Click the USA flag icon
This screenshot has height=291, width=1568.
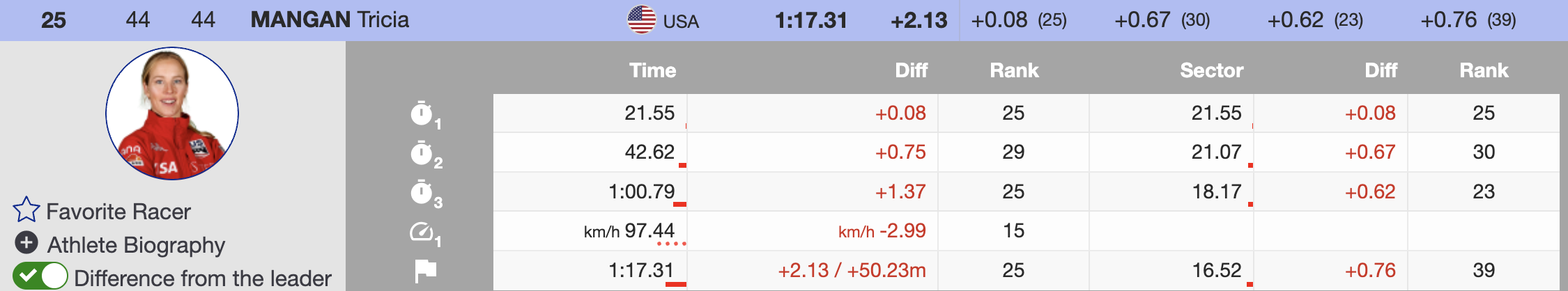pyautogui.click(x=641, y=19)
